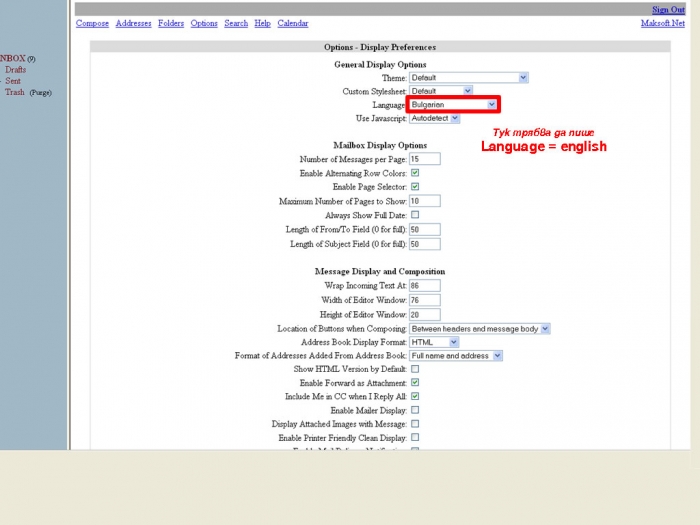Viewport: 700px width, 525px height.
Task: Open the Drafts folder
Action: 15,70
